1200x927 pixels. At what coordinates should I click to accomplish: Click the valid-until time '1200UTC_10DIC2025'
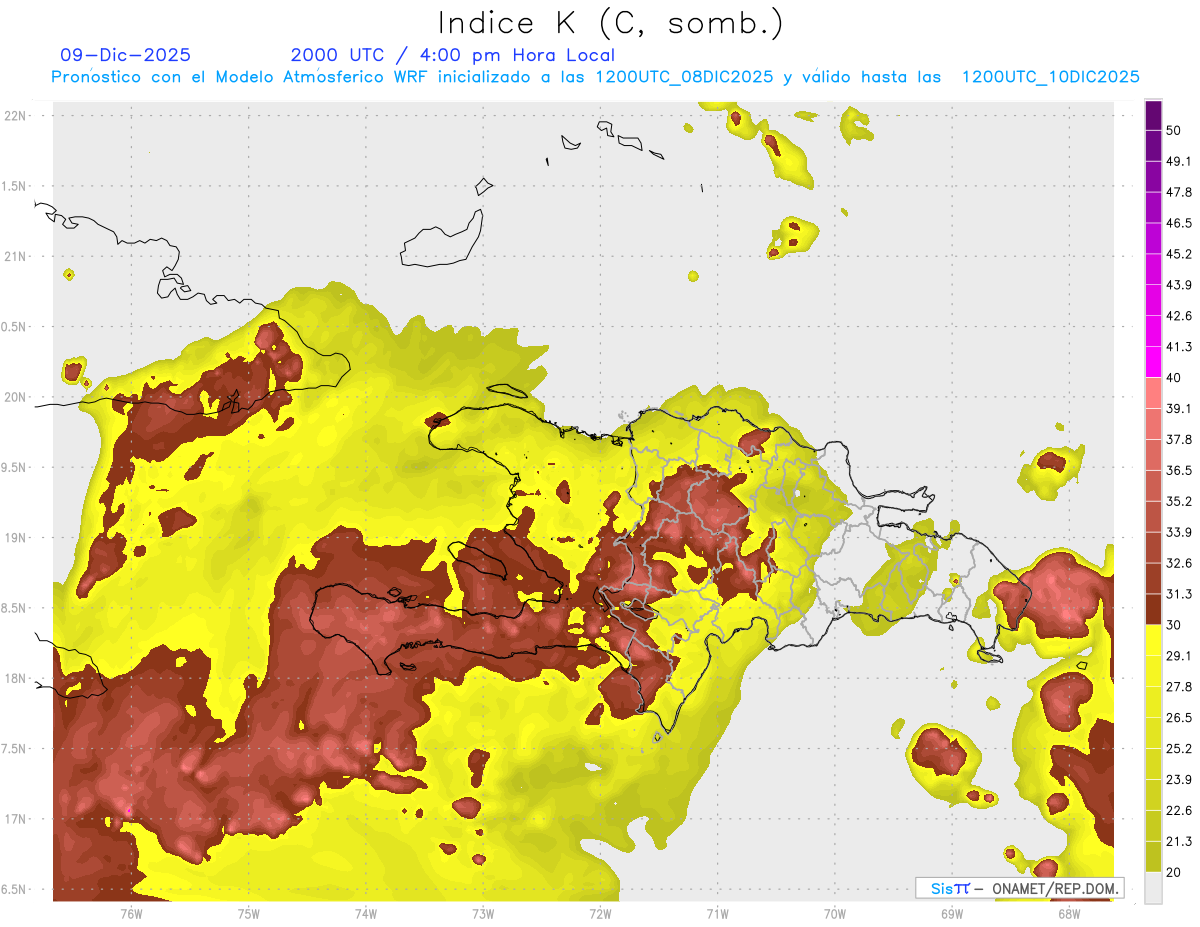[1050, 77]
